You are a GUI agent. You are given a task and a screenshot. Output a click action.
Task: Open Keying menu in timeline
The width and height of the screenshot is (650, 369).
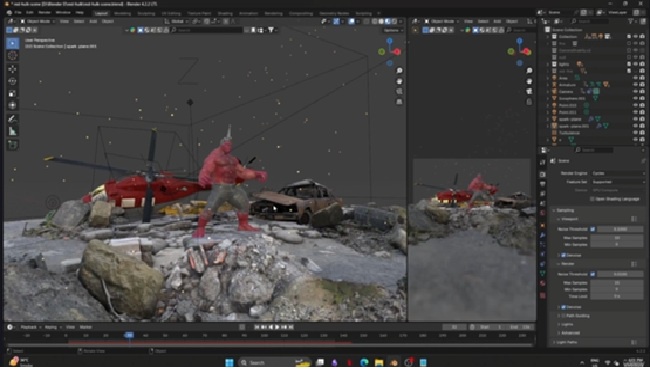tap(51, 327)
